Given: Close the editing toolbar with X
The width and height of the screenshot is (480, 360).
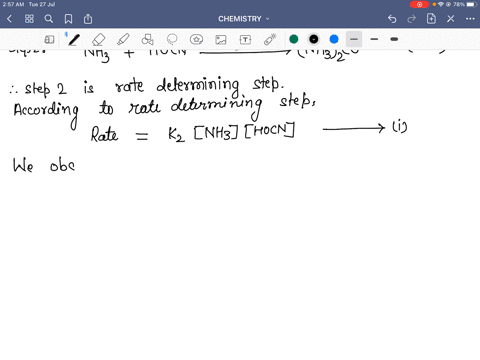Looking at the screenshot, I should point(451,19).
